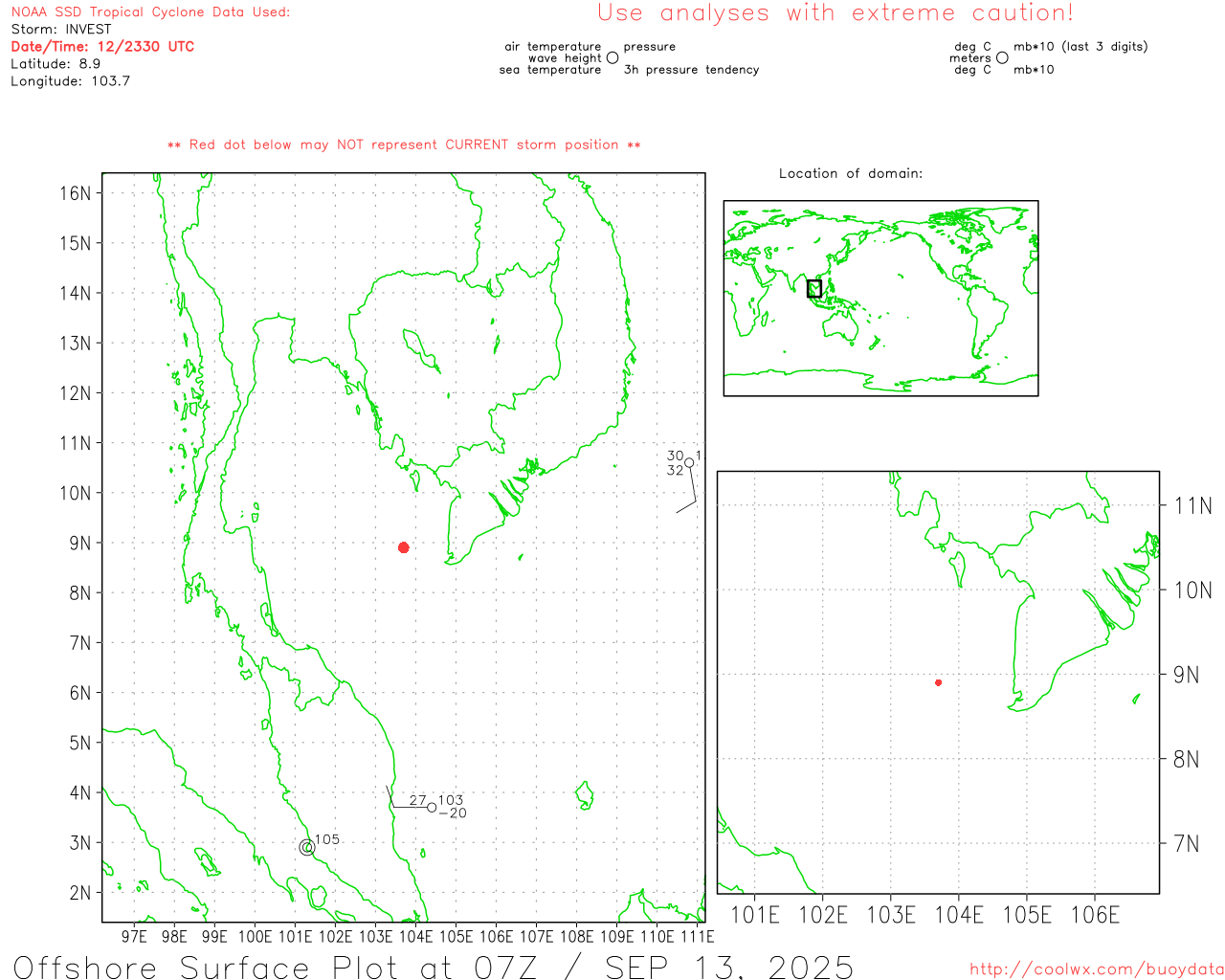This screenshot has width=1225, height=980.
Task: Click the '10N' label on inset map
Action: [x=1193, y=590]
